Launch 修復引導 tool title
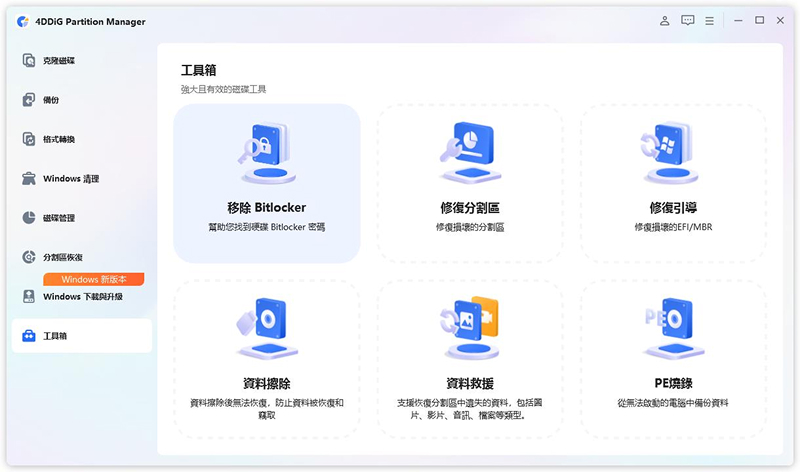The image size is (800, 472). 673,208
